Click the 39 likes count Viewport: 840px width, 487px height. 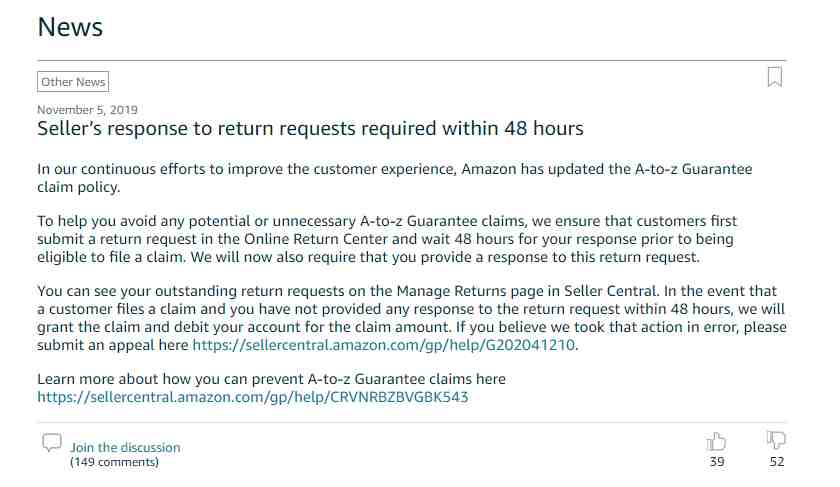click(x=717, y=462)
